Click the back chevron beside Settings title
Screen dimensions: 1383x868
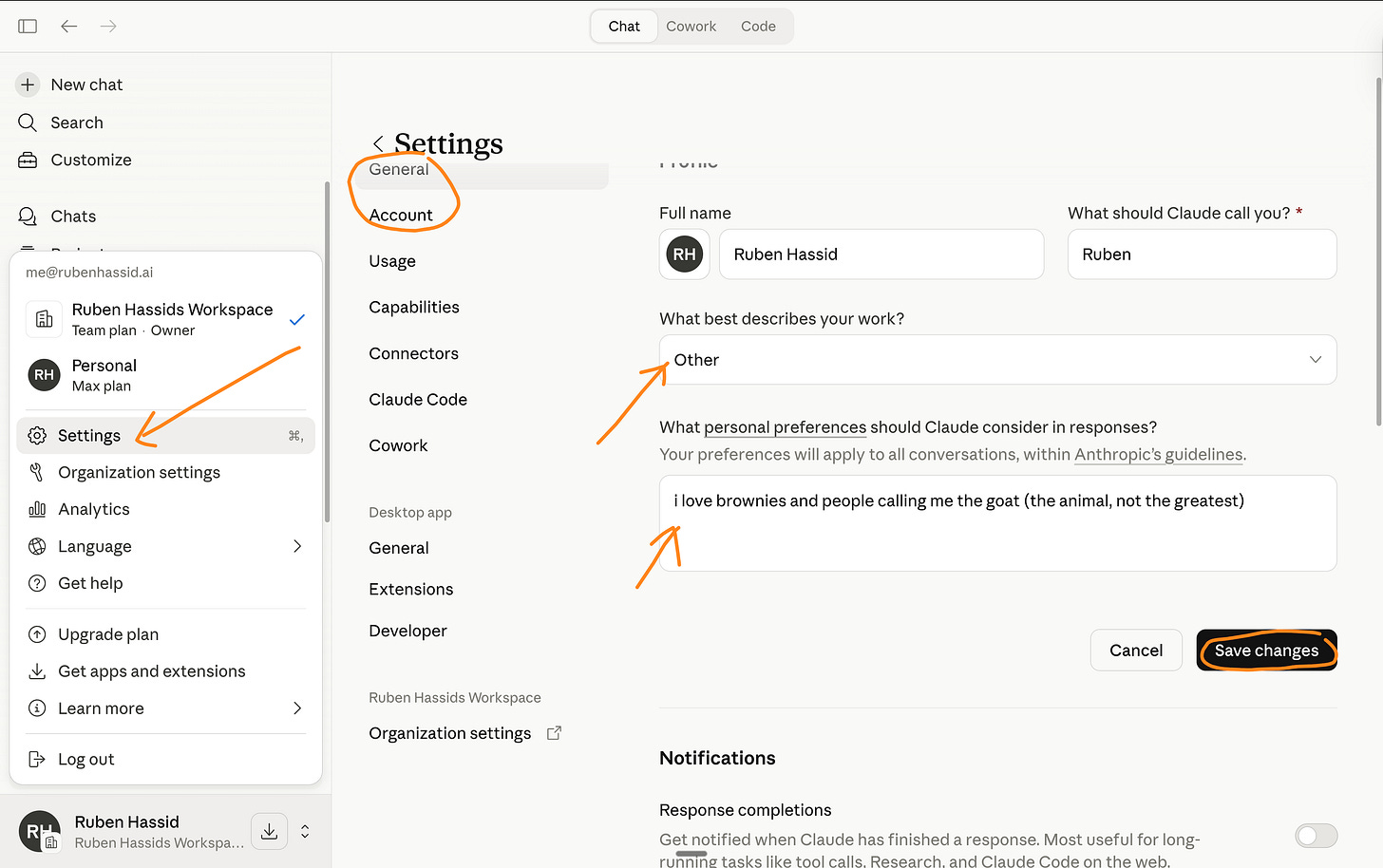click(x=378, y=143)
